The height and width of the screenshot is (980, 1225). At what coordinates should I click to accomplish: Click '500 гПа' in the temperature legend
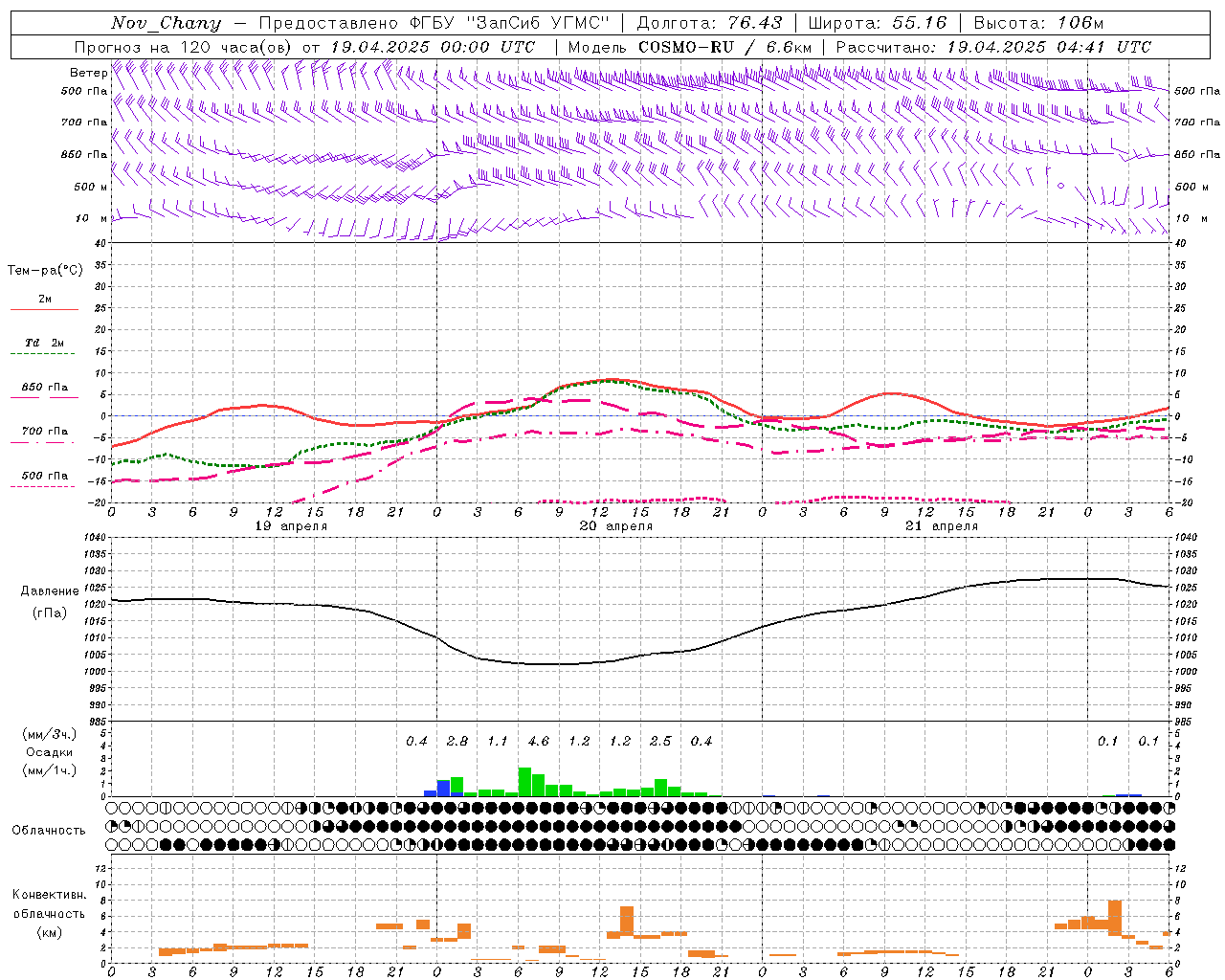[45, 476]
